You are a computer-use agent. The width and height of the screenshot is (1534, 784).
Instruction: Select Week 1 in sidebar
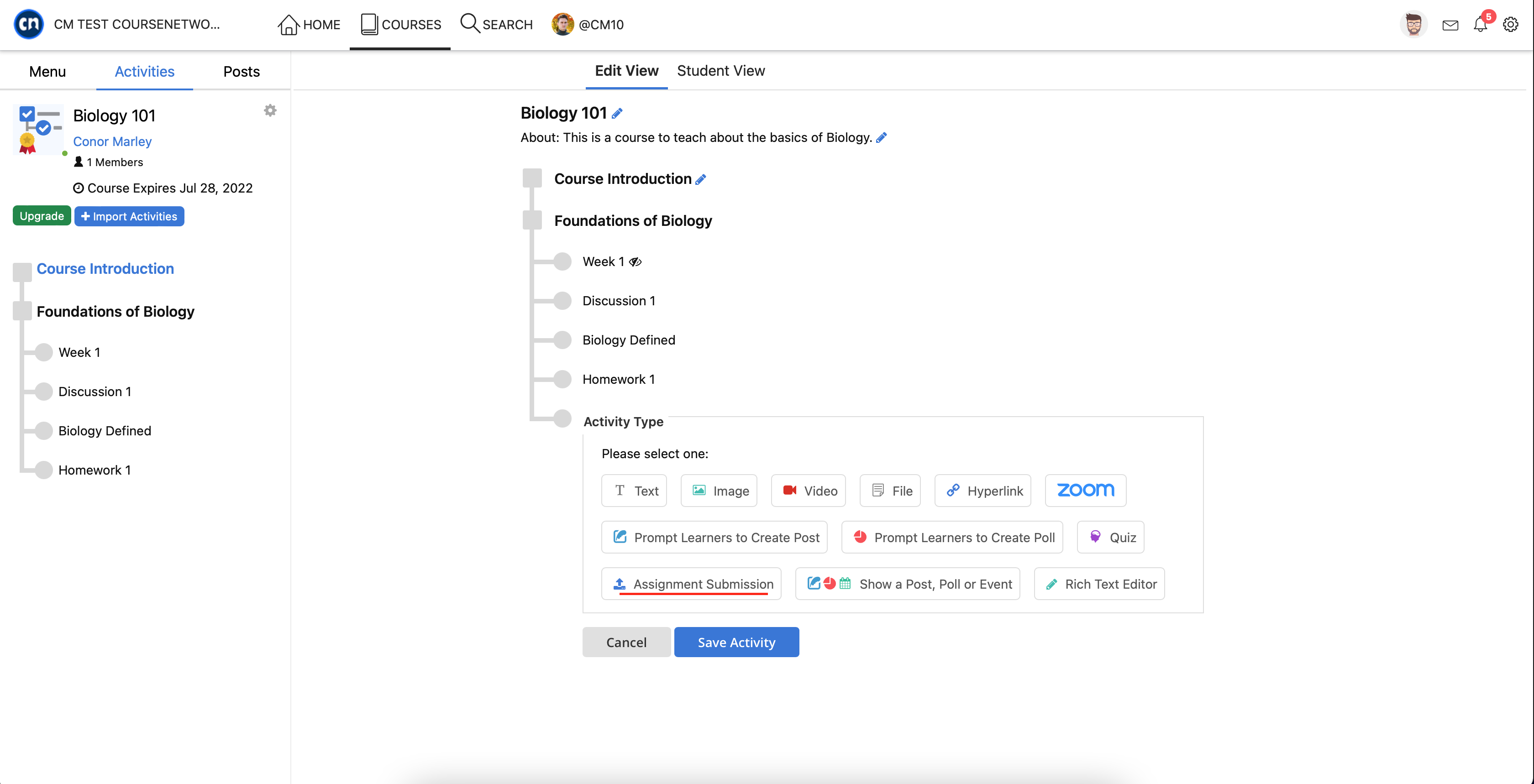79,352
